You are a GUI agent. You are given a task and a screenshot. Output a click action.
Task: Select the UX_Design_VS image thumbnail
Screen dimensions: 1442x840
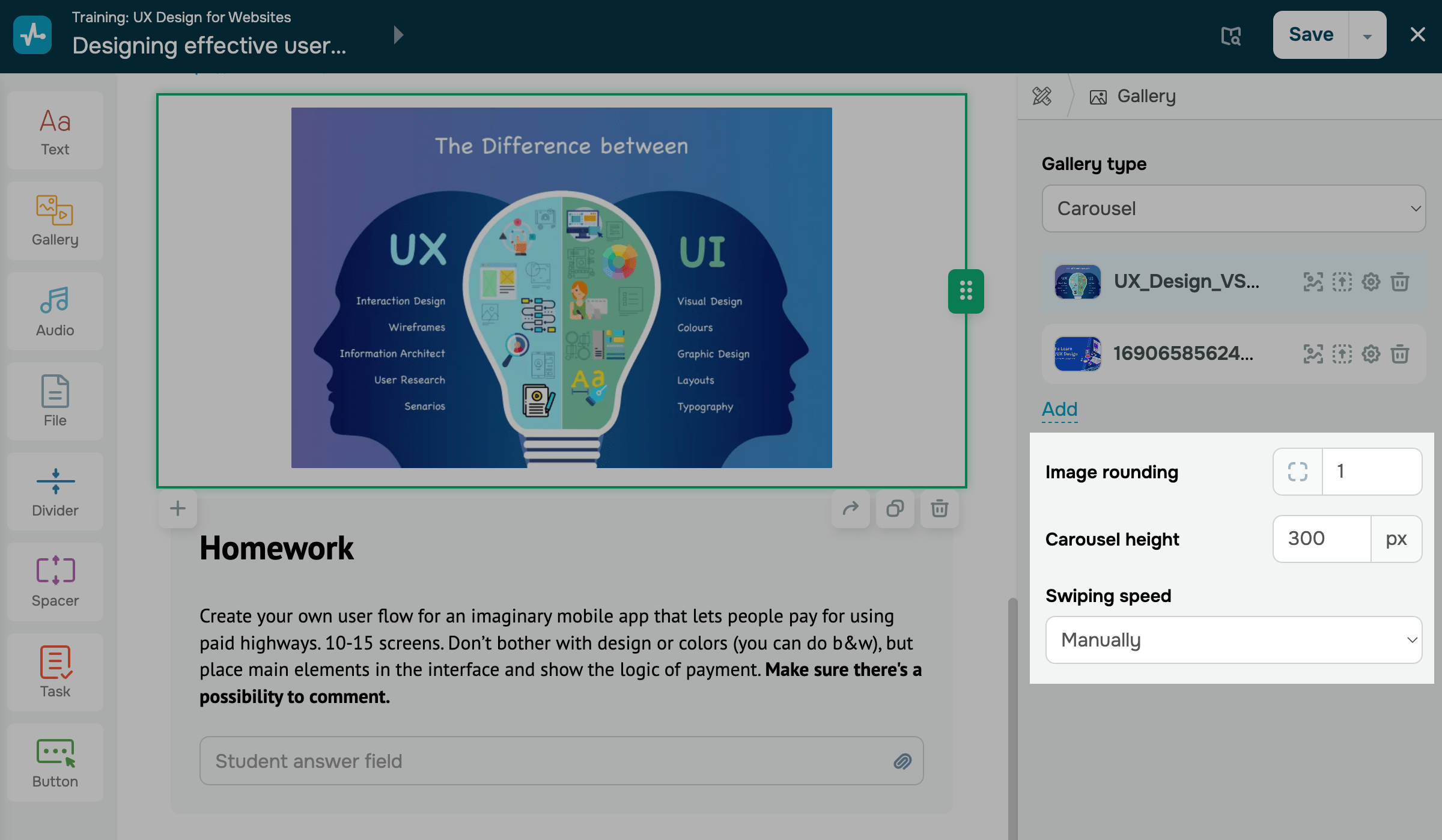(x=1077, y=282)
